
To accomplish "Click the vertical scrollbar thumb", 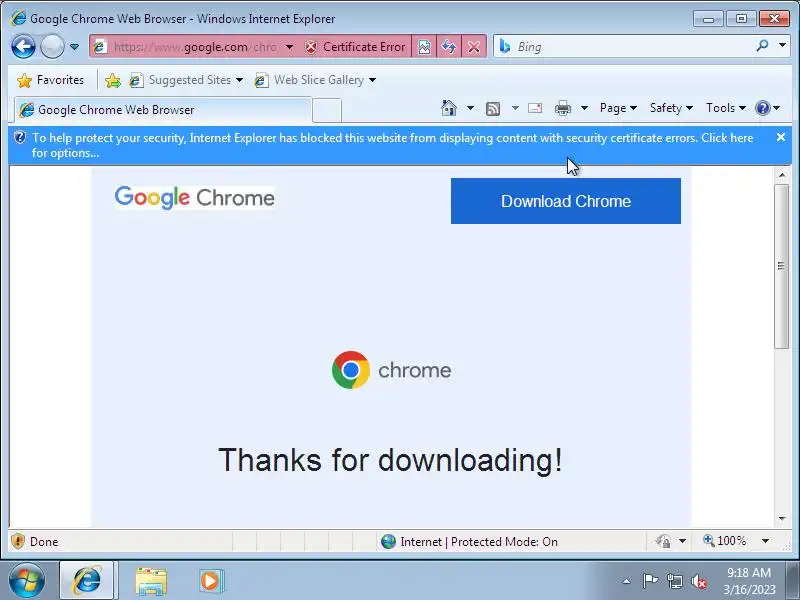I will pos(782,266).
